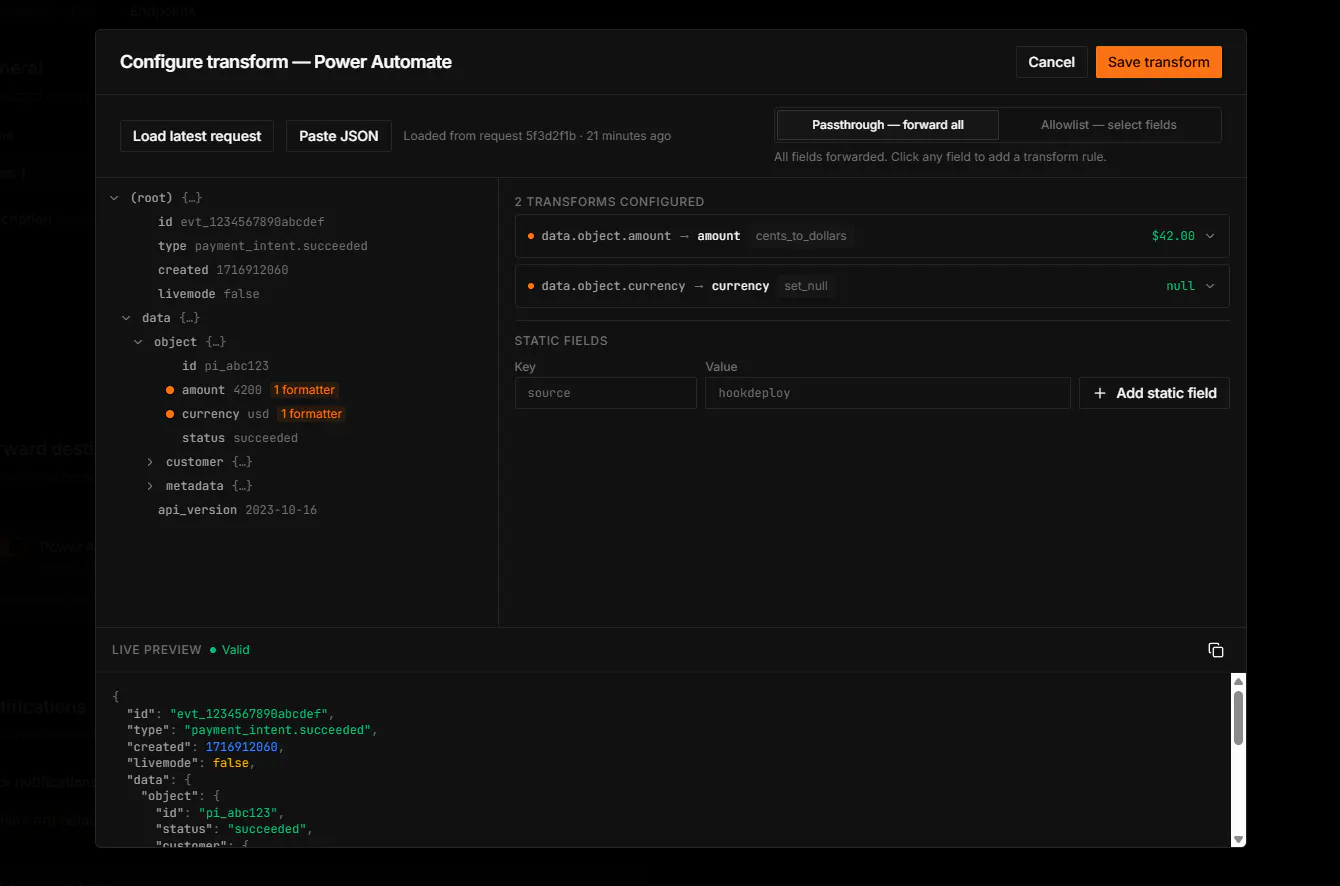1340x886 pixels.
Task: Focus the static field Value input
Action: point(888,393)
